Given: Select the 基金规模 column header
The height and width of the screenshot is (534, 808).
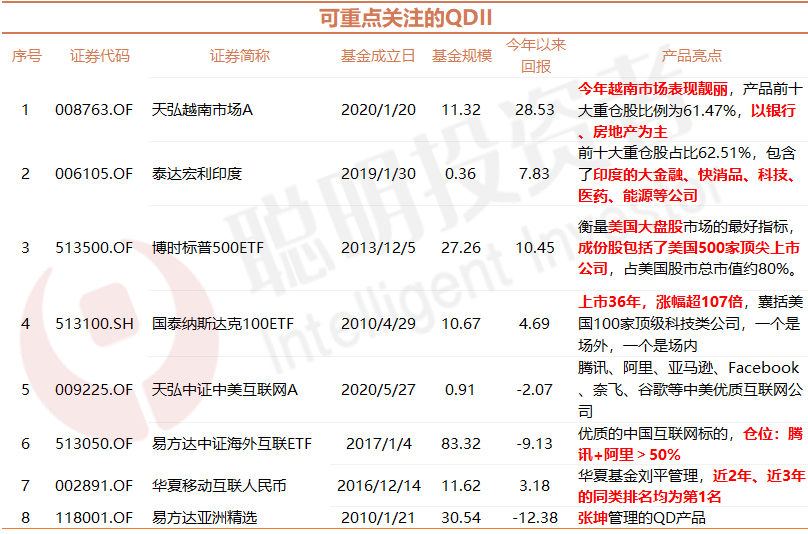Looking at the screenshot, I should tap(462, 56).
